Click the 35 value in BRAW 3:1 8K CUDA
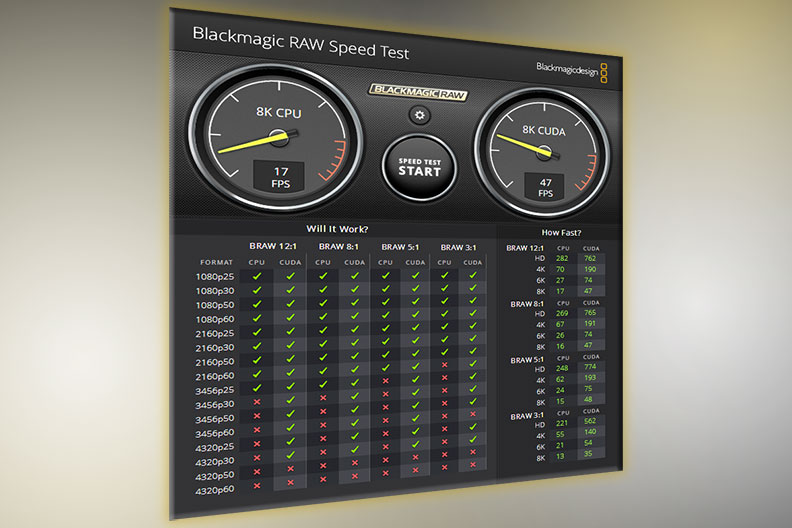 [588, 453]
